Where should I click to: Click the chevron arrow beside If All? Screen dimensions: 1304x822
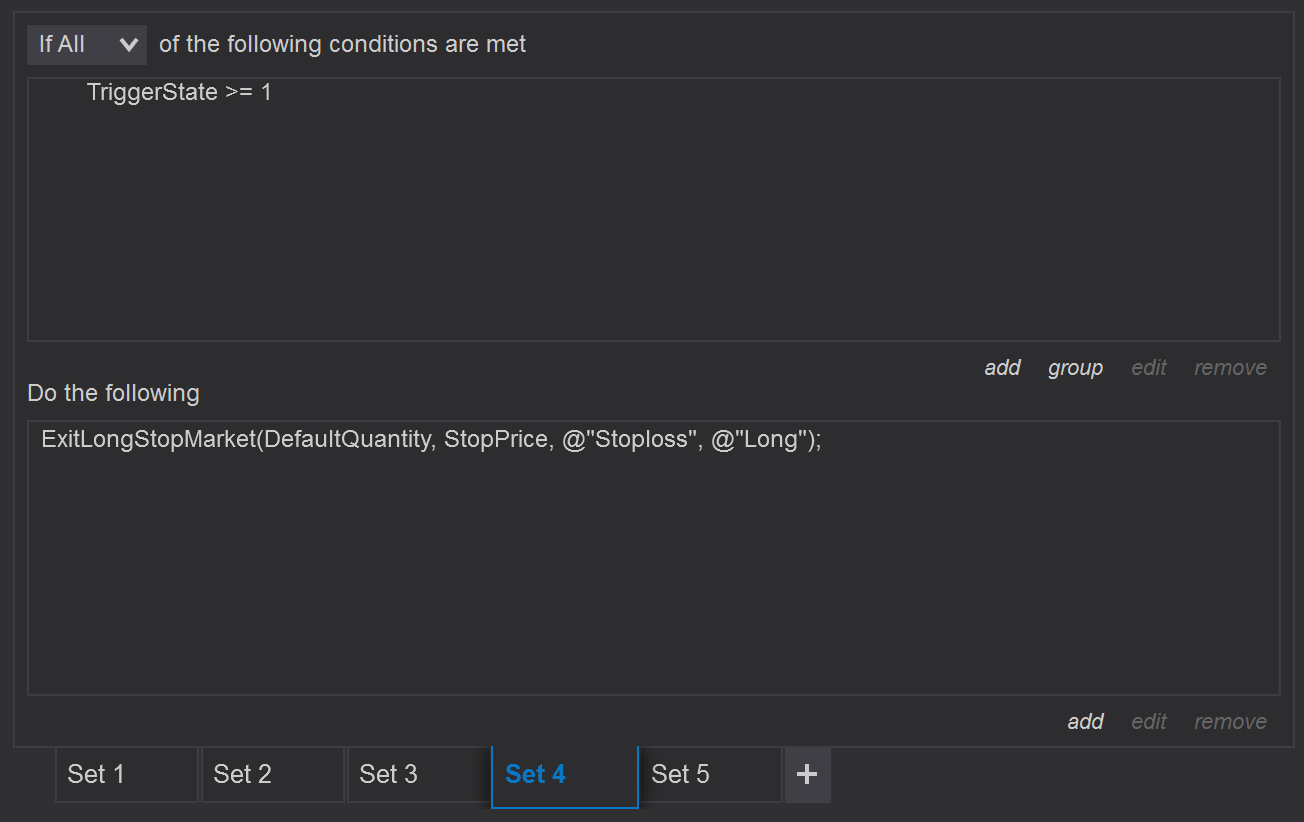pos(128,45)
